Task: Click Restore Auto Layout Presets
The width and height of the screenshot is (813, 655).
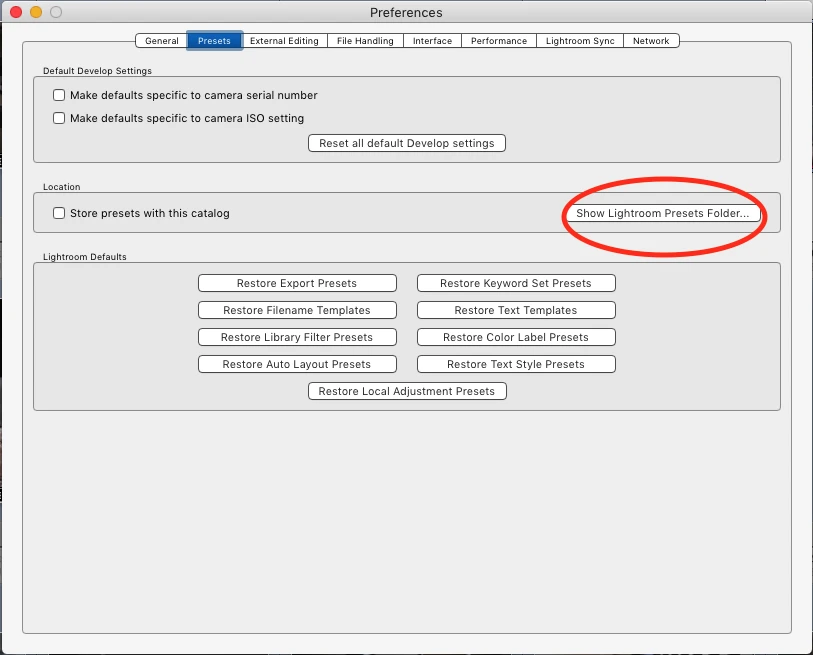Action: [297, 364]
